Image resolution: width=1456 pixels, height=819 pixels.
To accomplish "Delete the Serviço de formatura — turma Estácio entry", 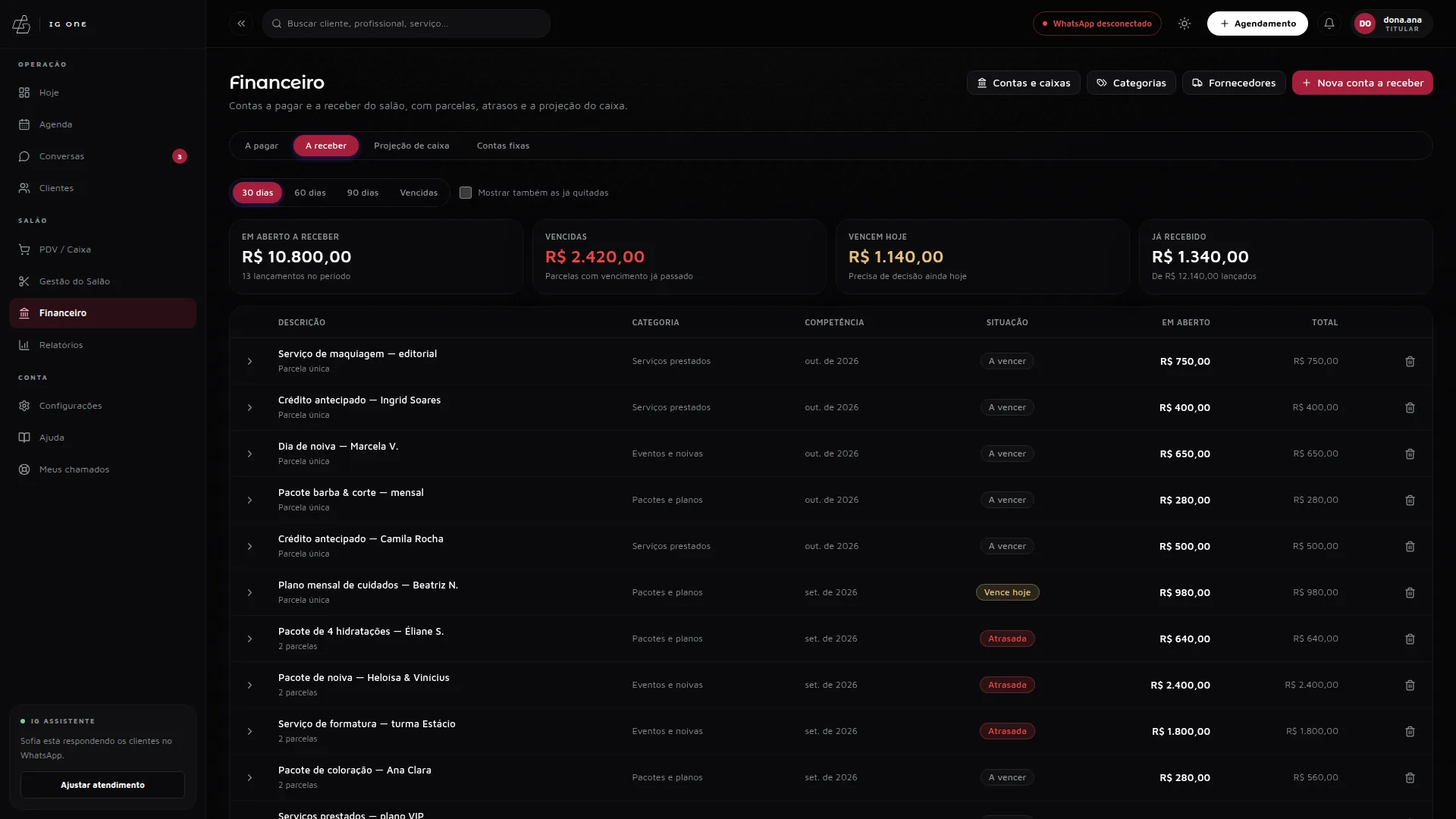I will 1410,732.
